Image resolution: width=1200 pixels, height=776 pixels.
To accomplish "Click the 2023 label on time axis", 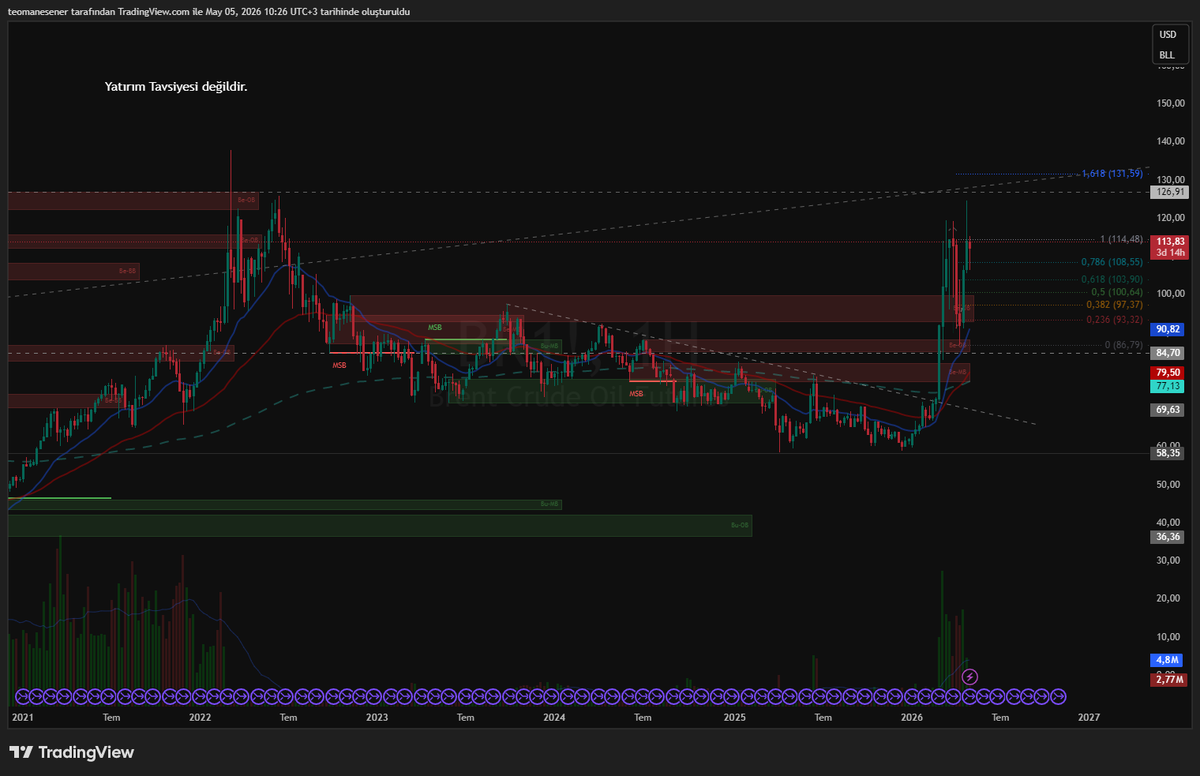I will [377, 717].
